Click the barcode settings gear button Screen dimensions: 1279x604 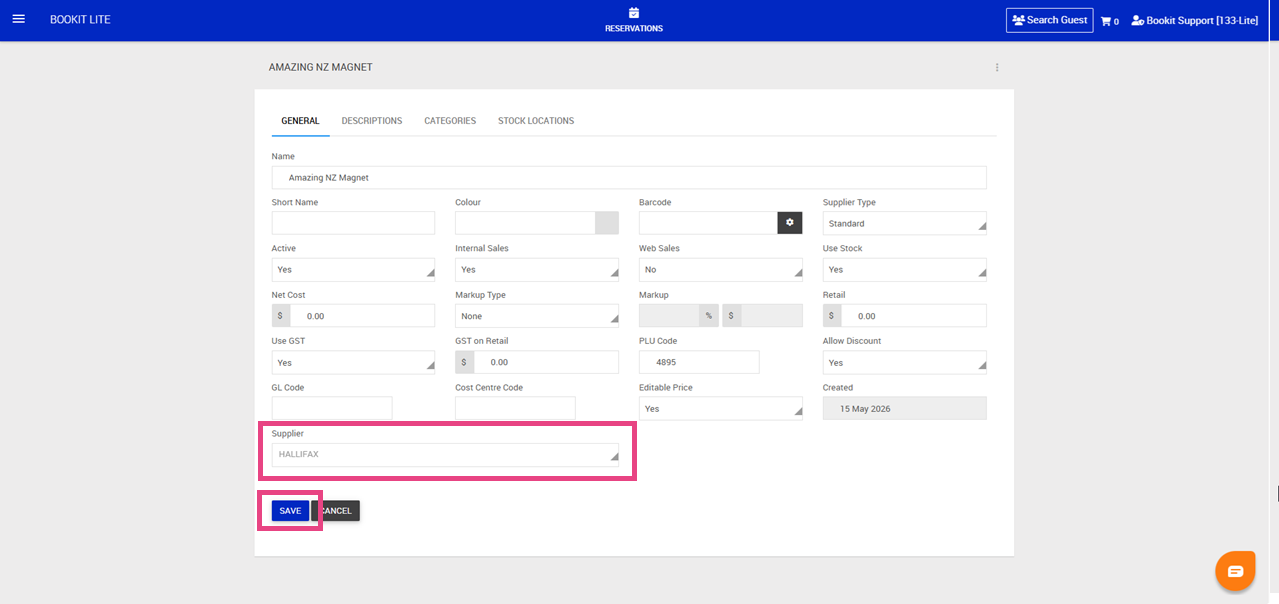coord(790,223)
